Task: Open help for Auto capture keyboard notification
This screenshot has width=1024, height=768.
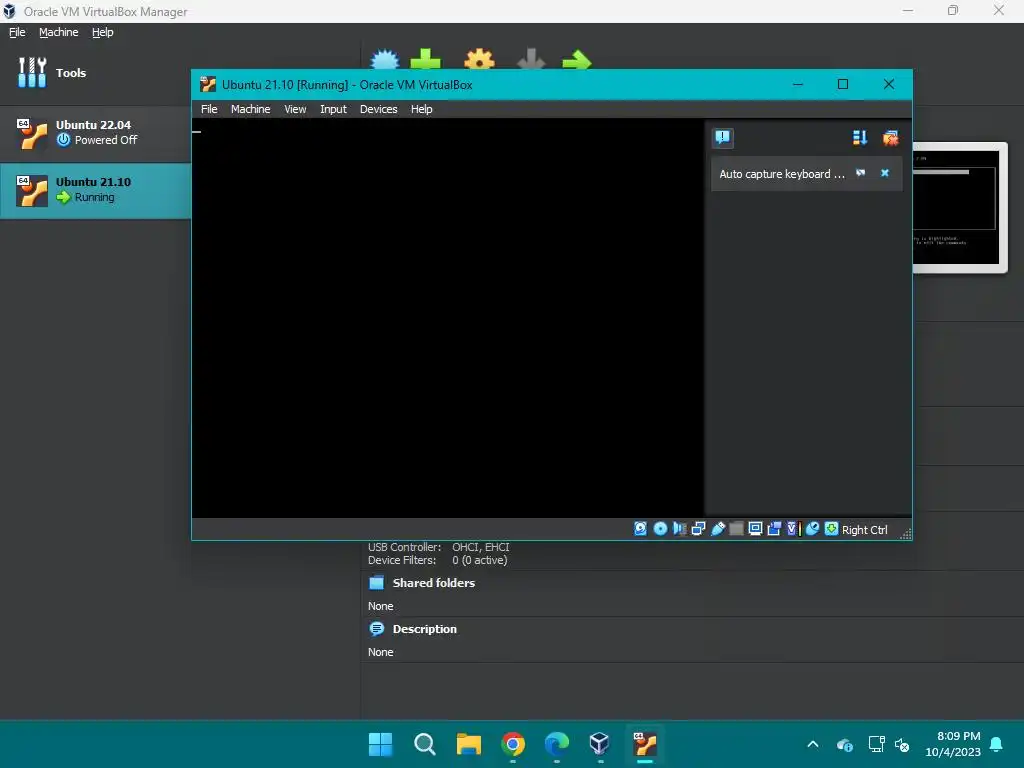Action: point(861,173)
